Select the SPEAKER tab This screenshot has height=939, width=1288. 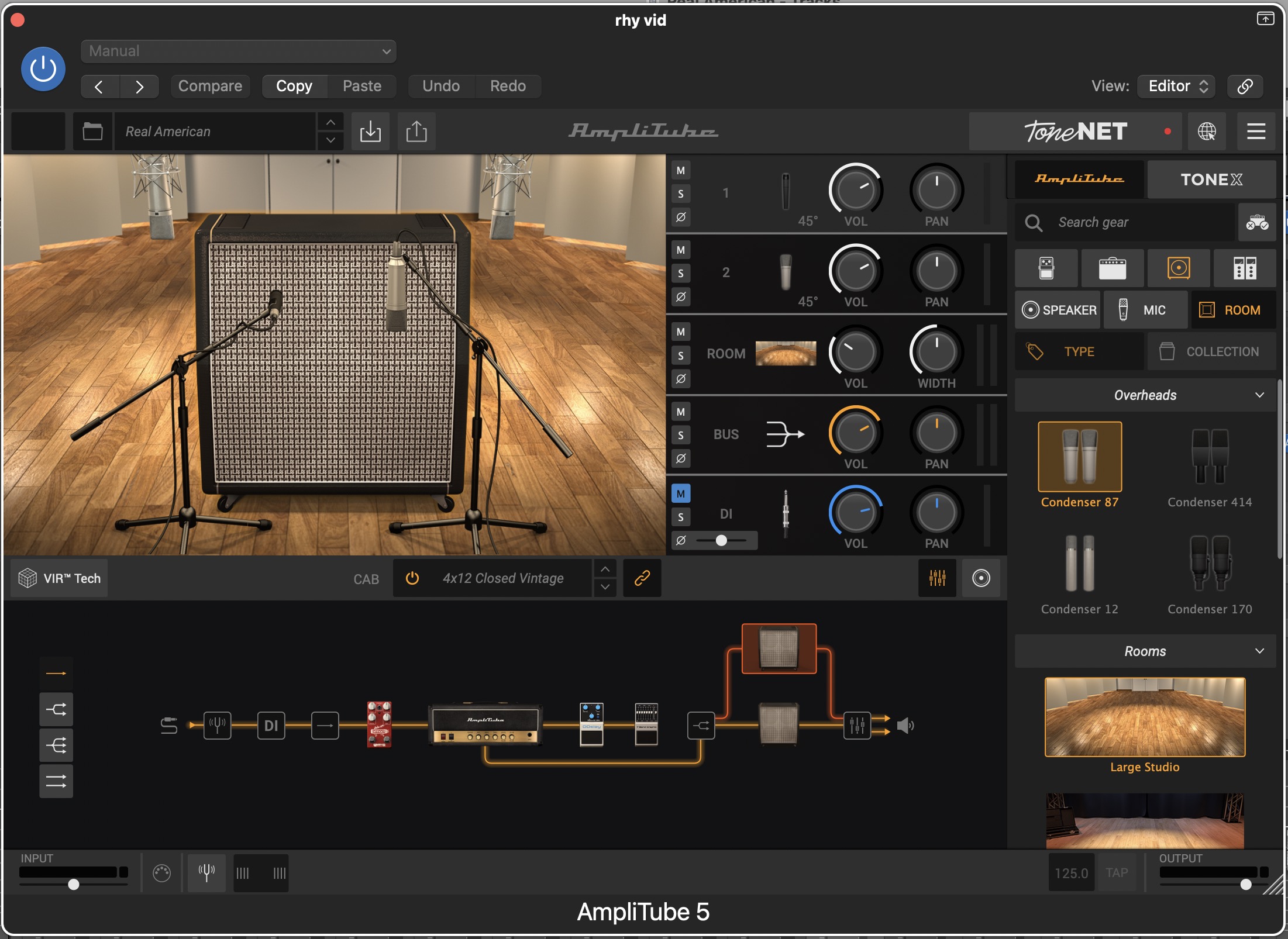[x=1058, y=310]
